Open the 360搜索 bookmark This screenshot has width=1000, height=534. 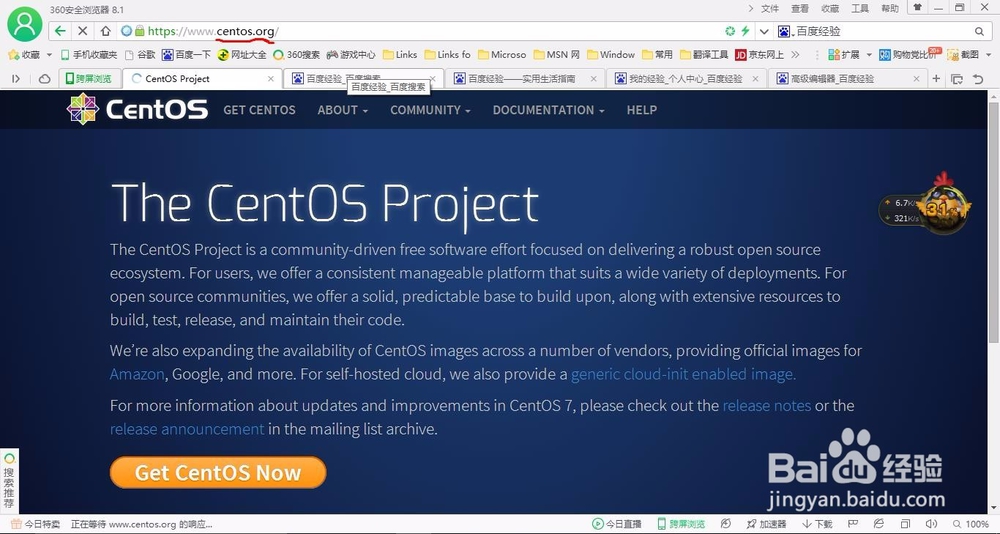point(297,55)
